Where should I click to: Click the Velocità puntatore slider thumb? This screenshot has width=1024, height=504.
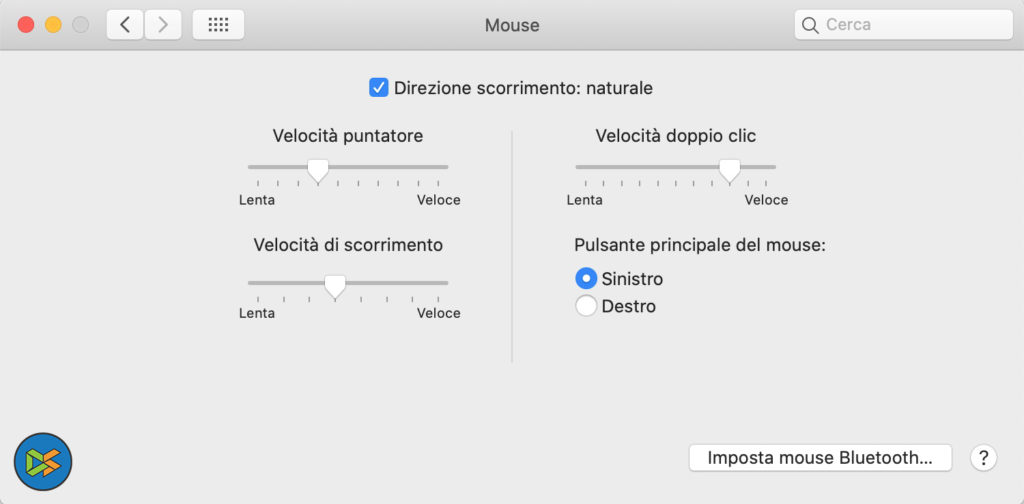(318, 170)
